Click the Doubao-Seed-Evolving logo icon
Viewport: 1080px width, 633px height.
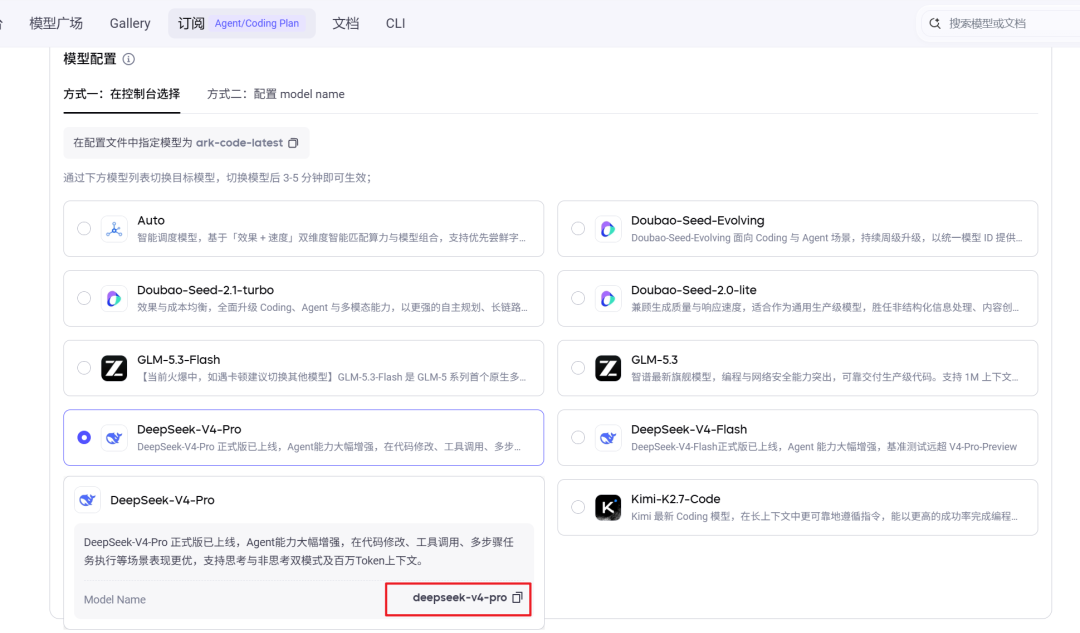pos(608,229)
